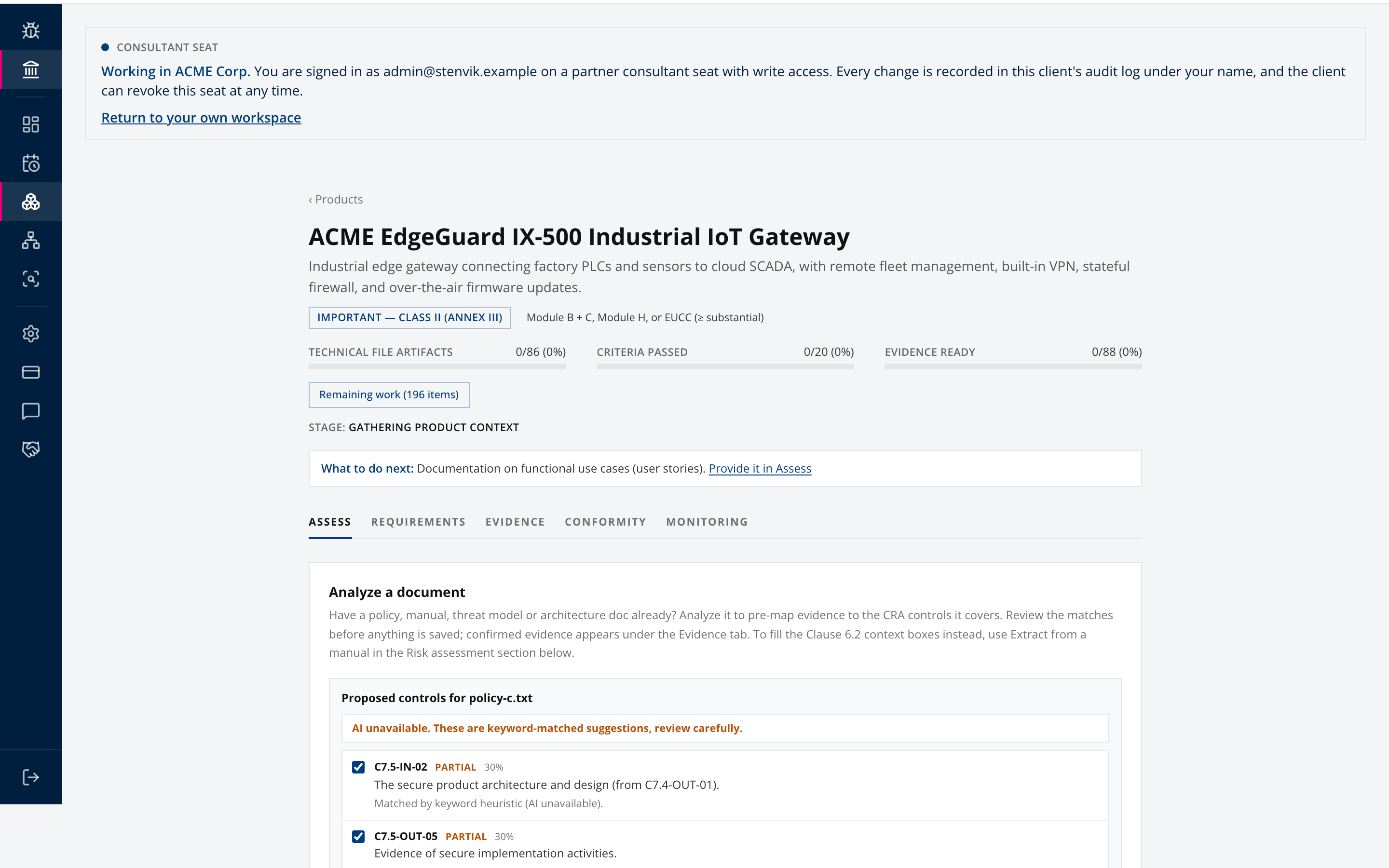Uncheck the C7.5-IN-02 control checkbox

click(x=358, y=767)
